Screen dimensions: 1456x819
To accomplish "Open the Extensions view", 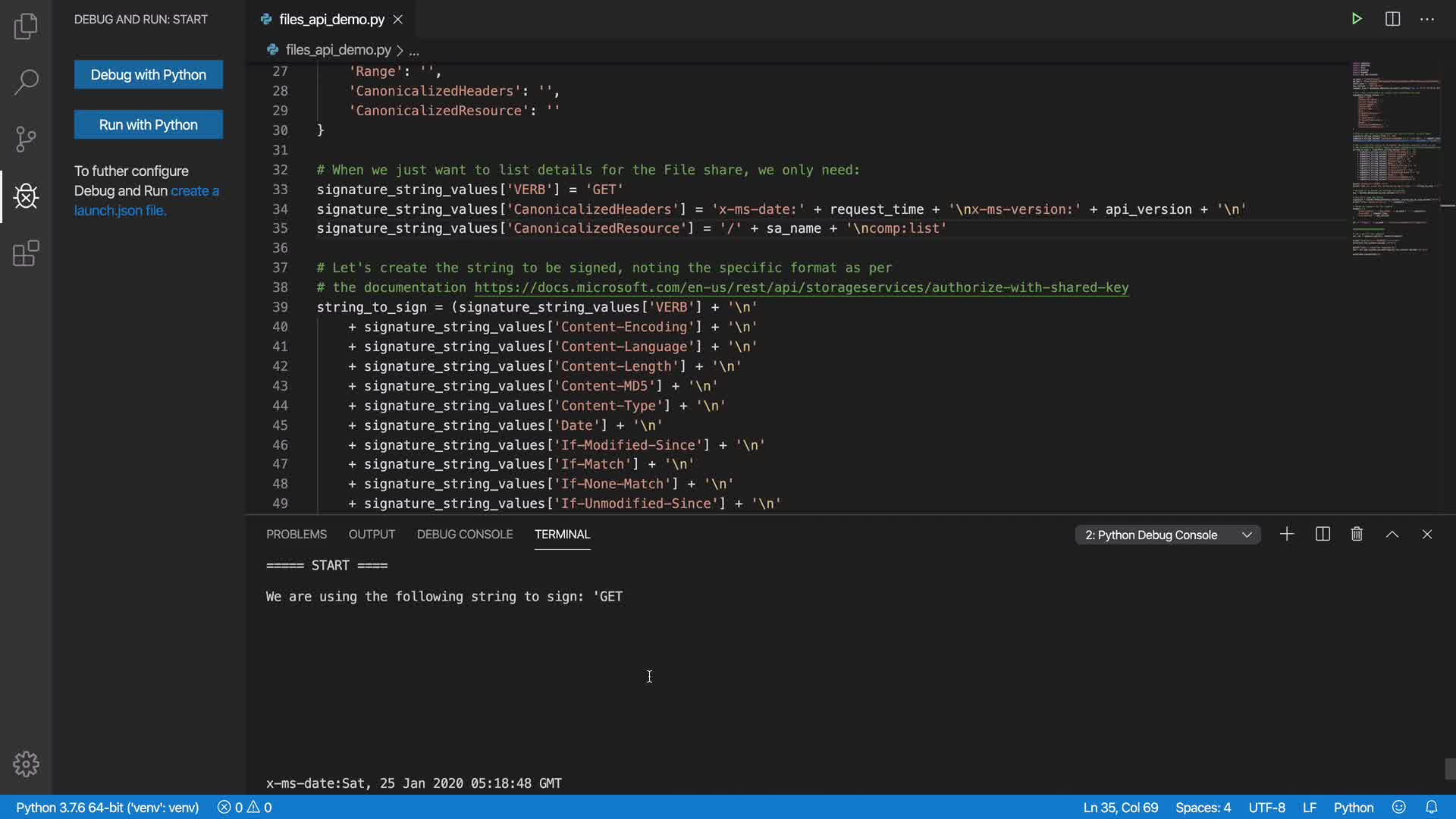I will pos(26,253).
